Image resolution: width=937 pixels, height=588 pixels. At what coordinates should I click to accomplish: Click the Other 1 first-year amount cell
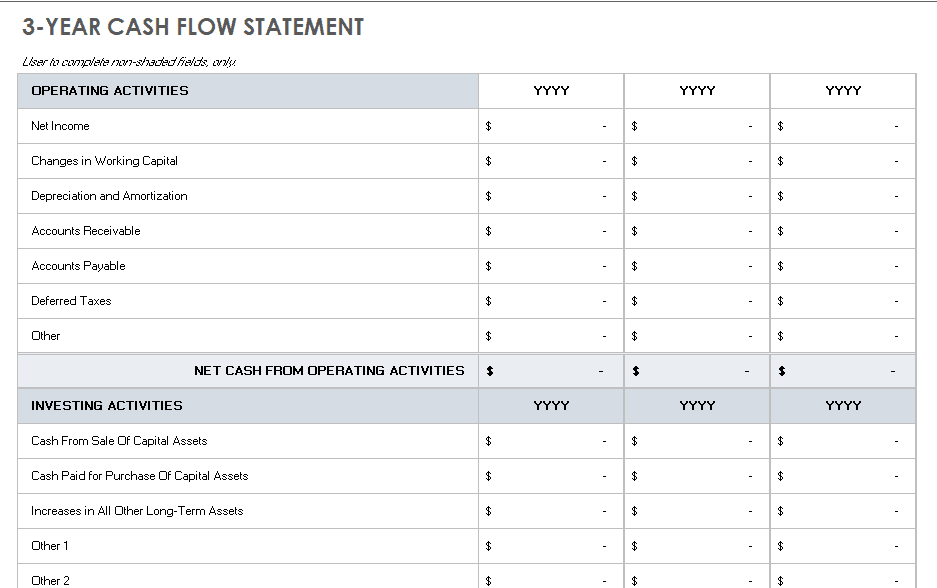551,546
